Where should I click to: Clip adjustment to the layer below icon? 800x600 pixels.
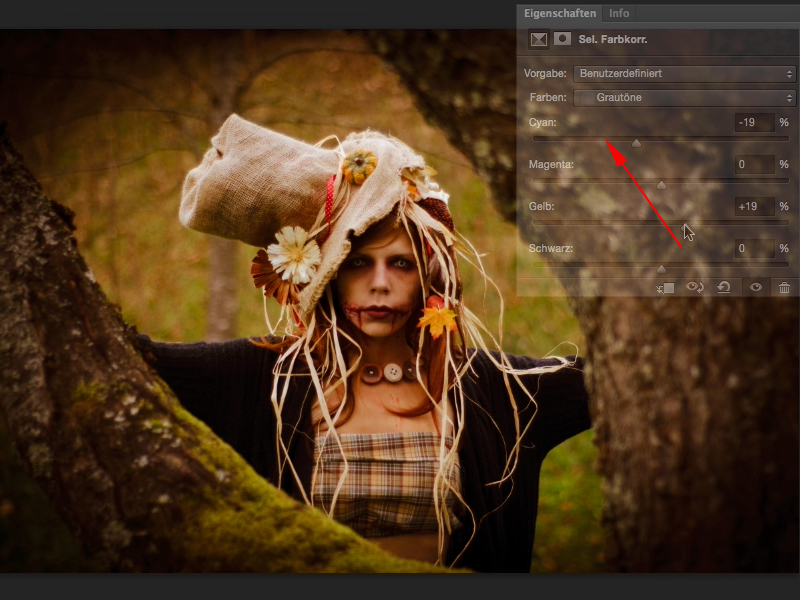click(665, 288)
